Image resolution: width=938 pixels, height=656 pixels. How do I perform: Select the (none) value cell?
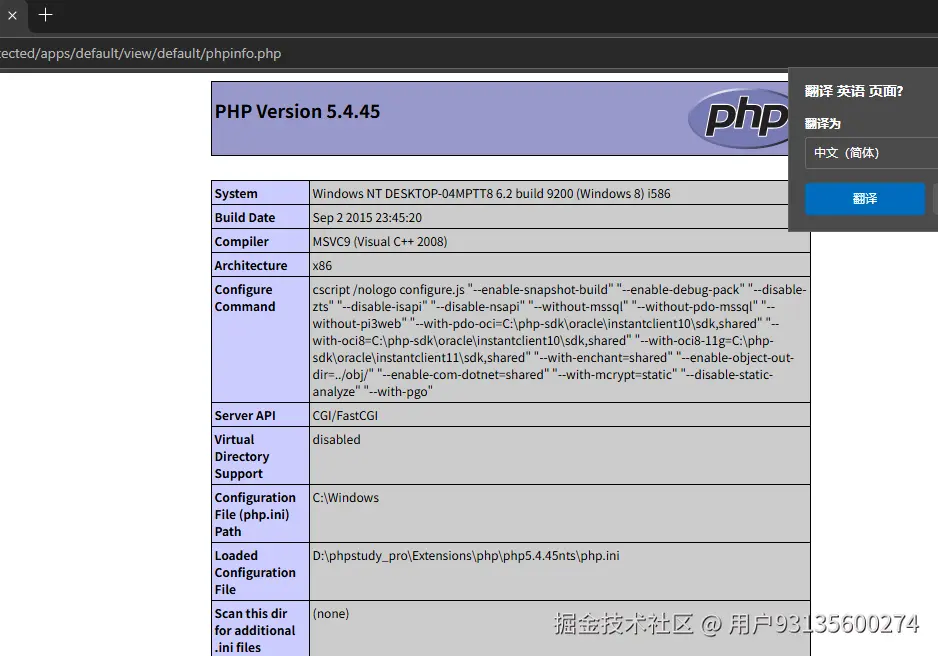point(559,629)
